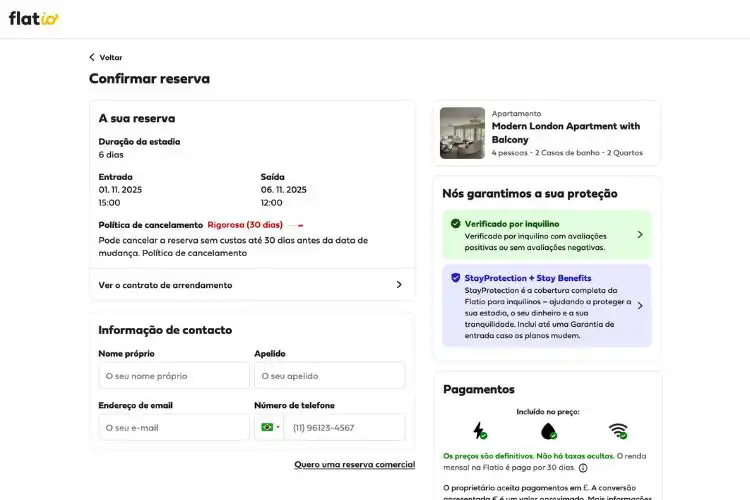Open Modern London Apartment with Balcony title
This screenshot has height=500, width=750.
pyautogui.click(x=566, y=133)
